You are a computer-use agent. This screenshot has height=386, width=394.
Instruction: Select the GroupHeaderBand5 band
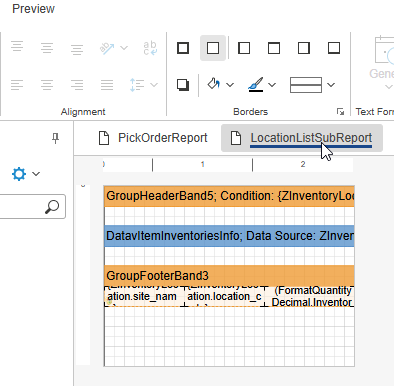point(229,196)
